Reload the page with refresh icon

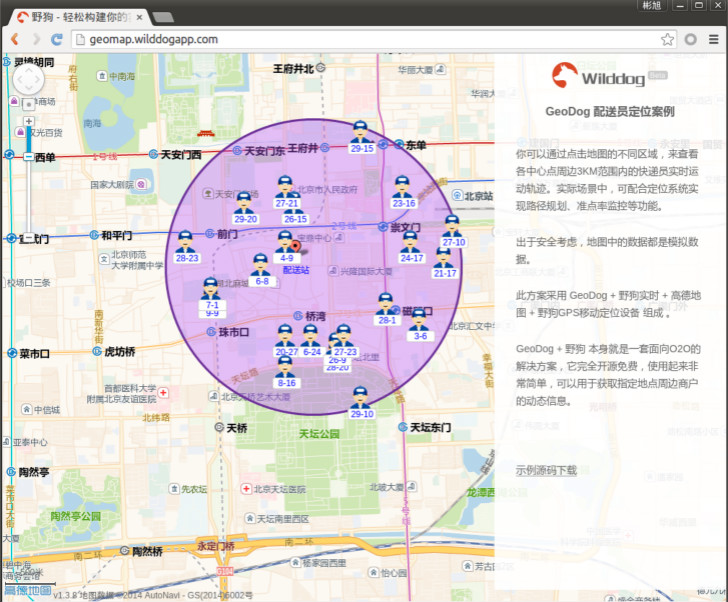[x=57, y=39]
